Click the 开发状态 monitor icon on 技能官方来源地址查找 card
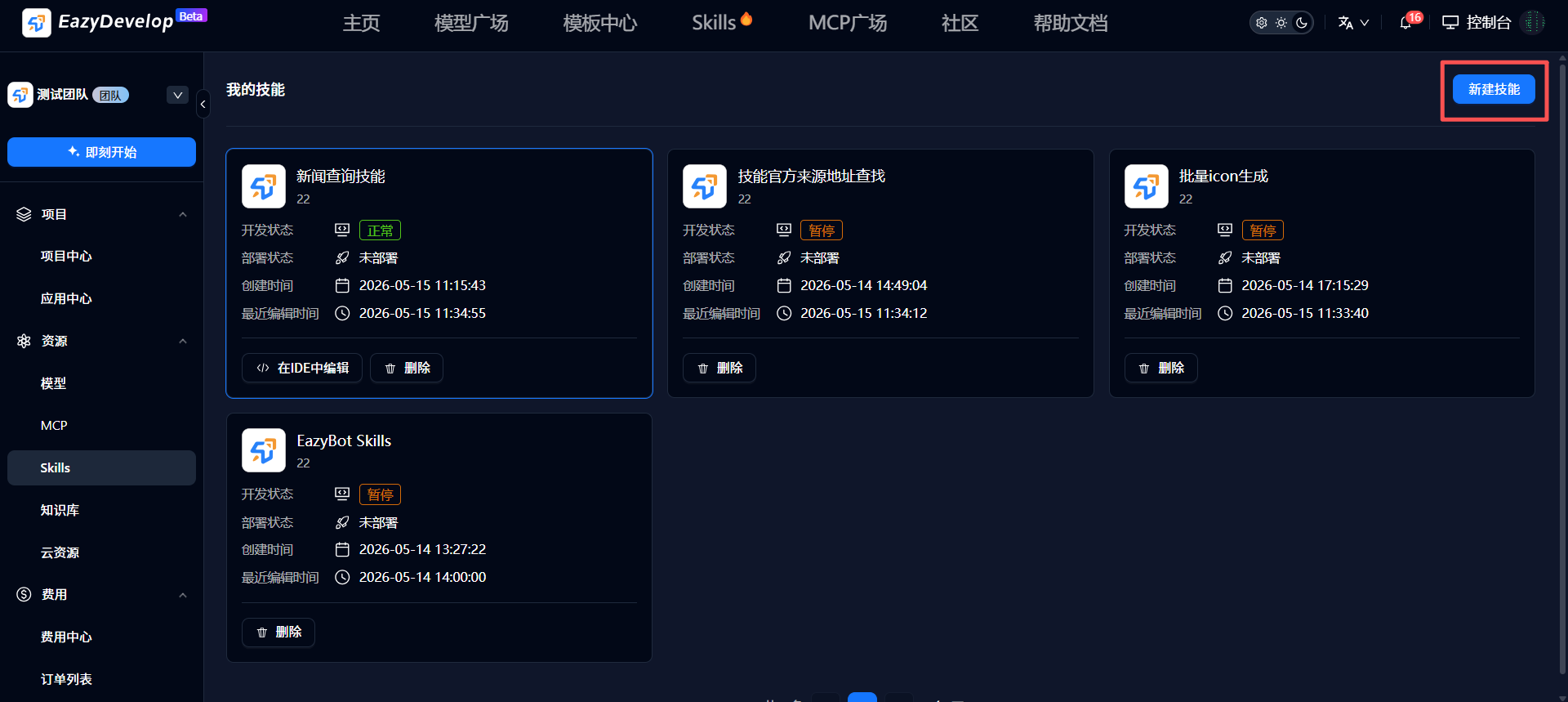 (x=784, y=230)
